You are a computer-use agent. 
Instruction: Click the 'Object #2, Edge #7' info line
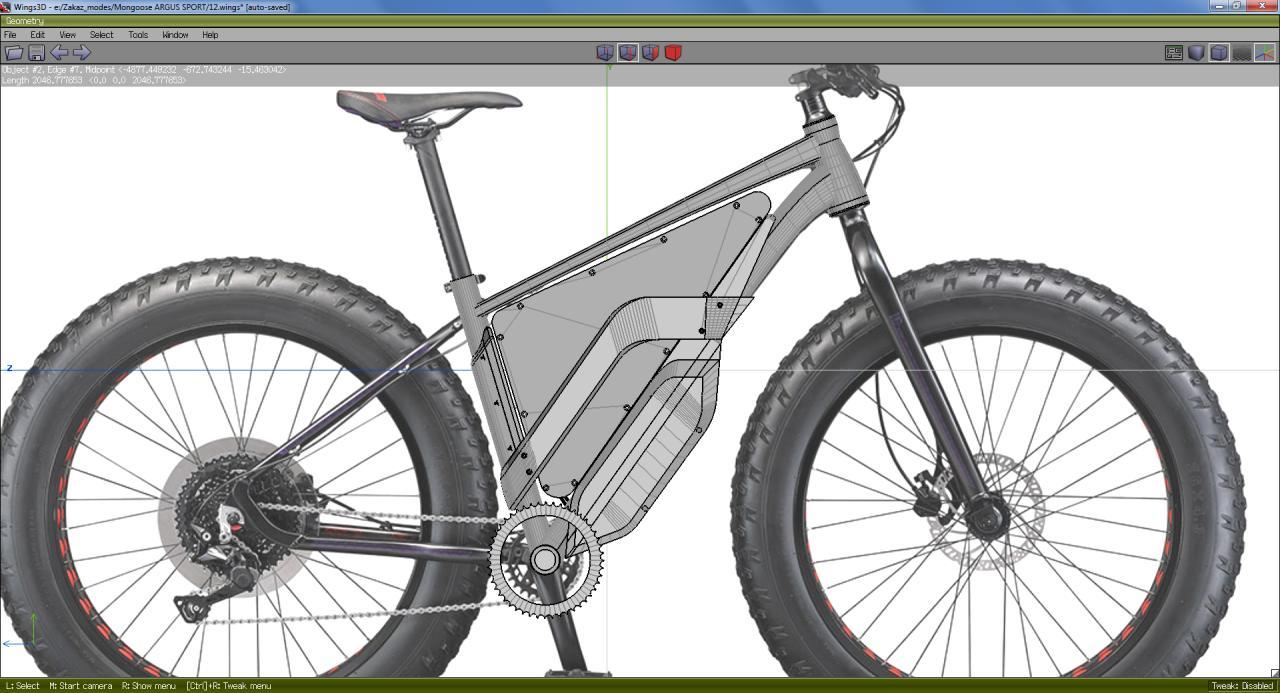[144, 70]
